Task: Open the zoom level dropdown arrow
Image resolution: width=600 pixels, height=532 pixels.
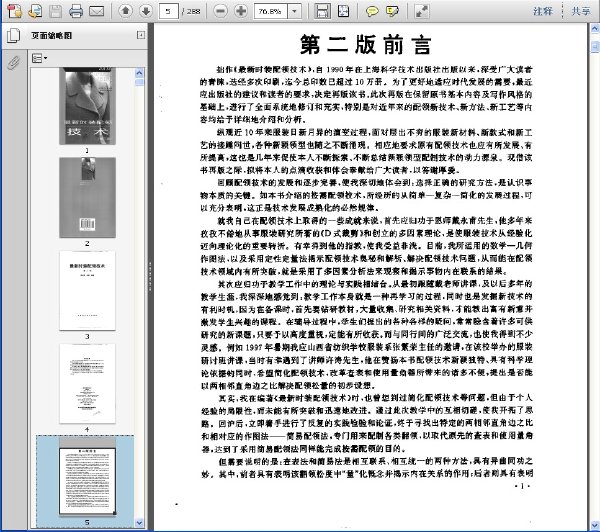Action: click(x=294, y=11)
